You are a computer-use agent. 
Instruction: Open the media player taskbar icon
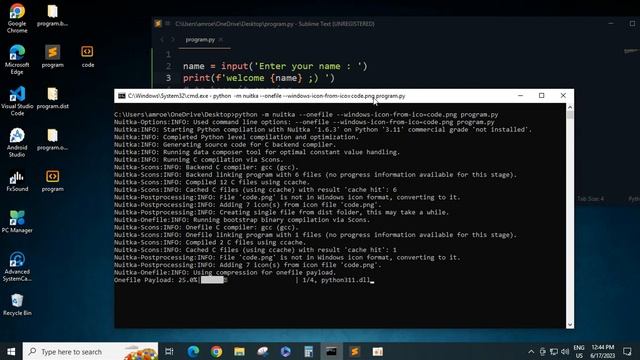pos(285,351)
